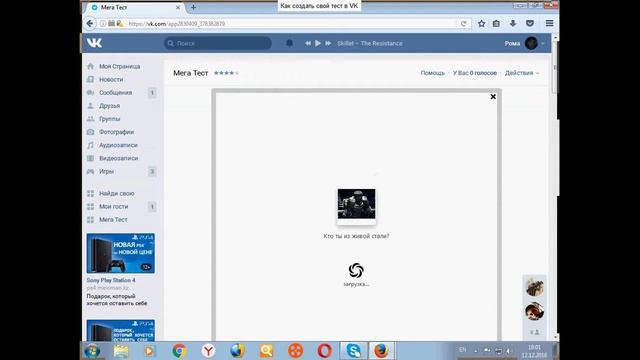Click the Sony Play Station 4 ad image
640x360 pixels.
tap(120, 253)
